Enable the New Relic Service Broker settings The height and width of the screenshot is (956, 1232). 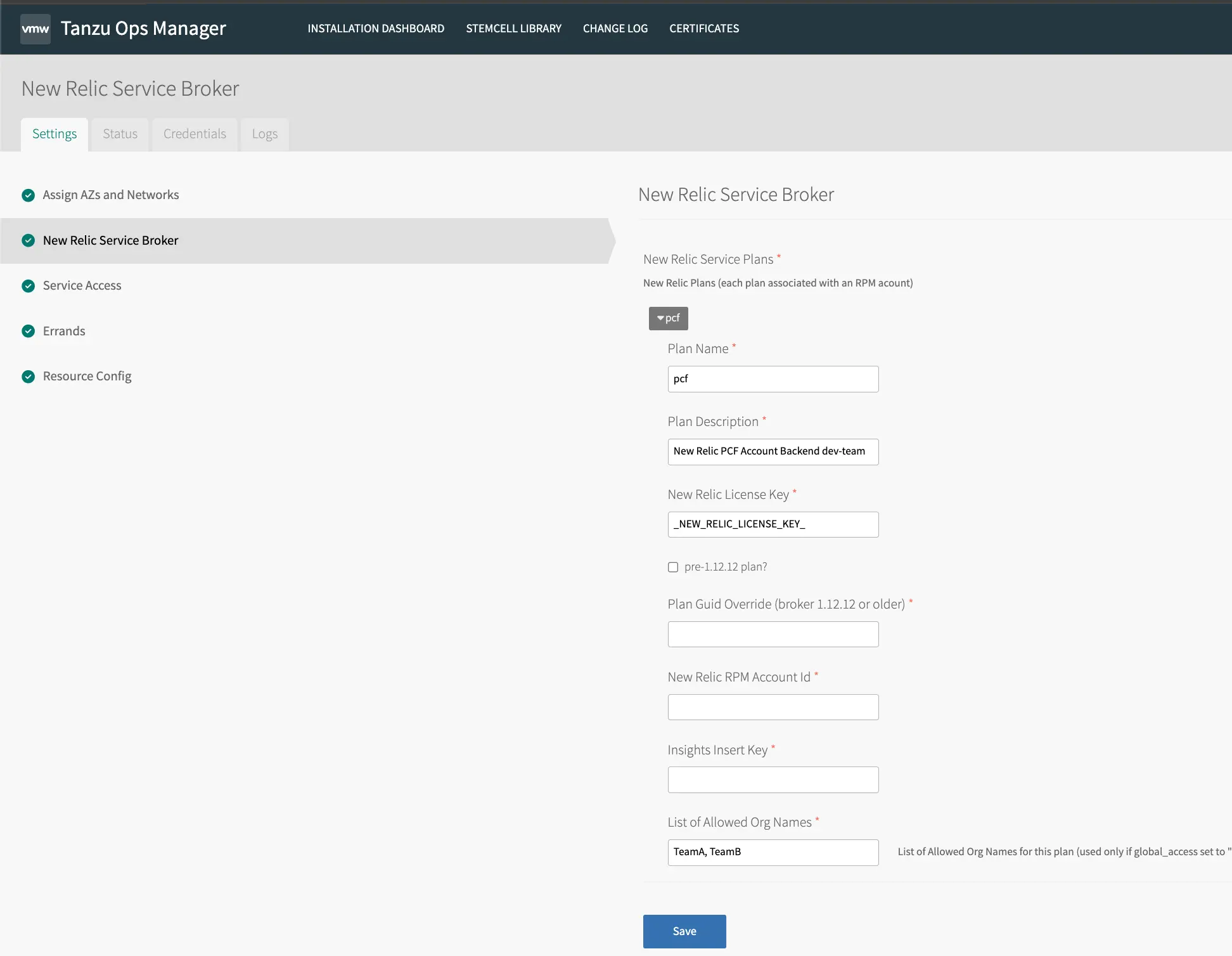tap(111, 240)
